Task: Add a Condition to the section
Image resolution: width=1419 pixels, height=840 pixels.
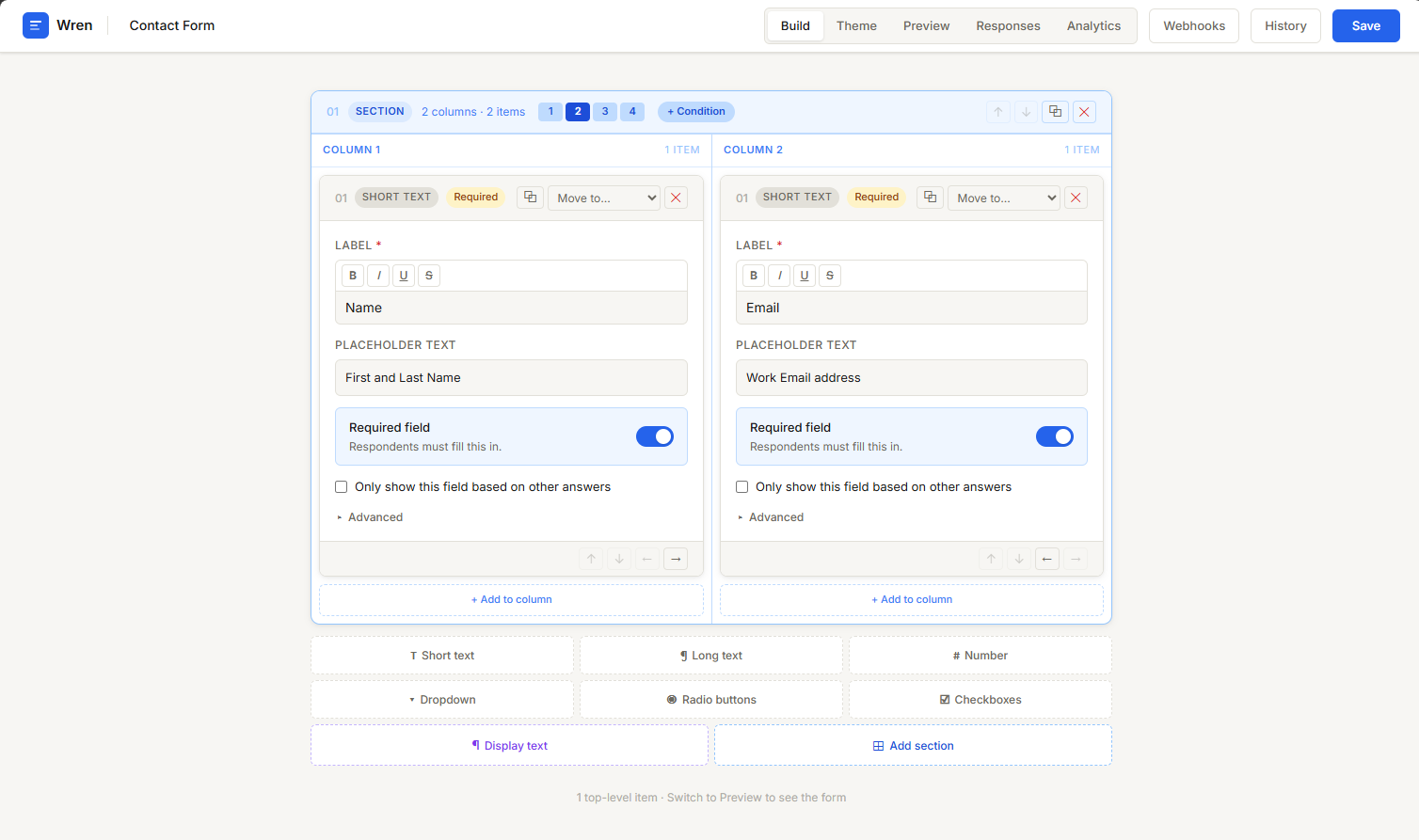Action: point(696,112)
